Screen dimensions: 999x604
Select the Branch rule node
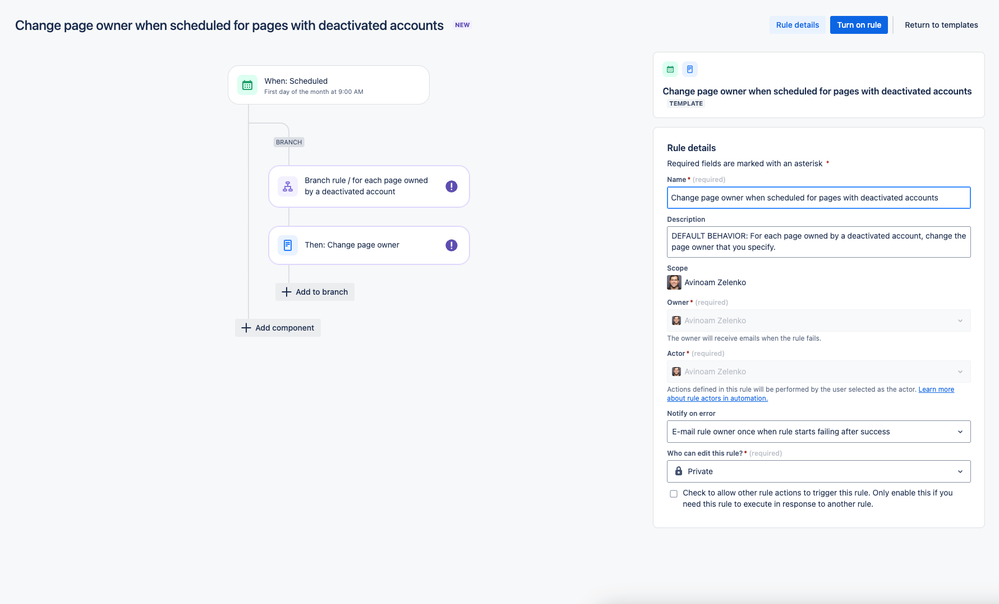pyautogui.click(x=369, y=186)
